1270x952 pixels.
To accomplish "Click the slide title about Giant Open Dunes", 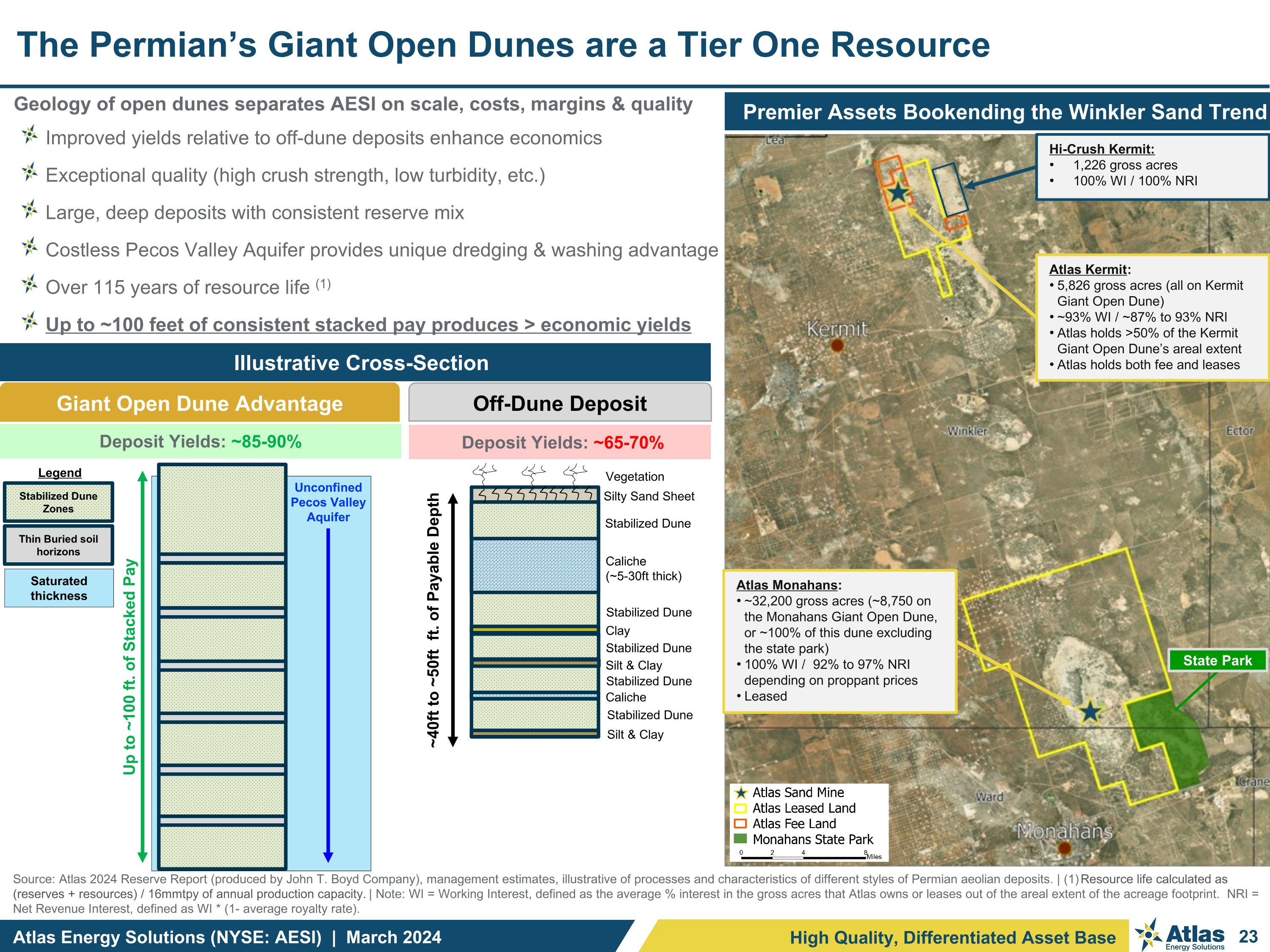I will [503, 44].
